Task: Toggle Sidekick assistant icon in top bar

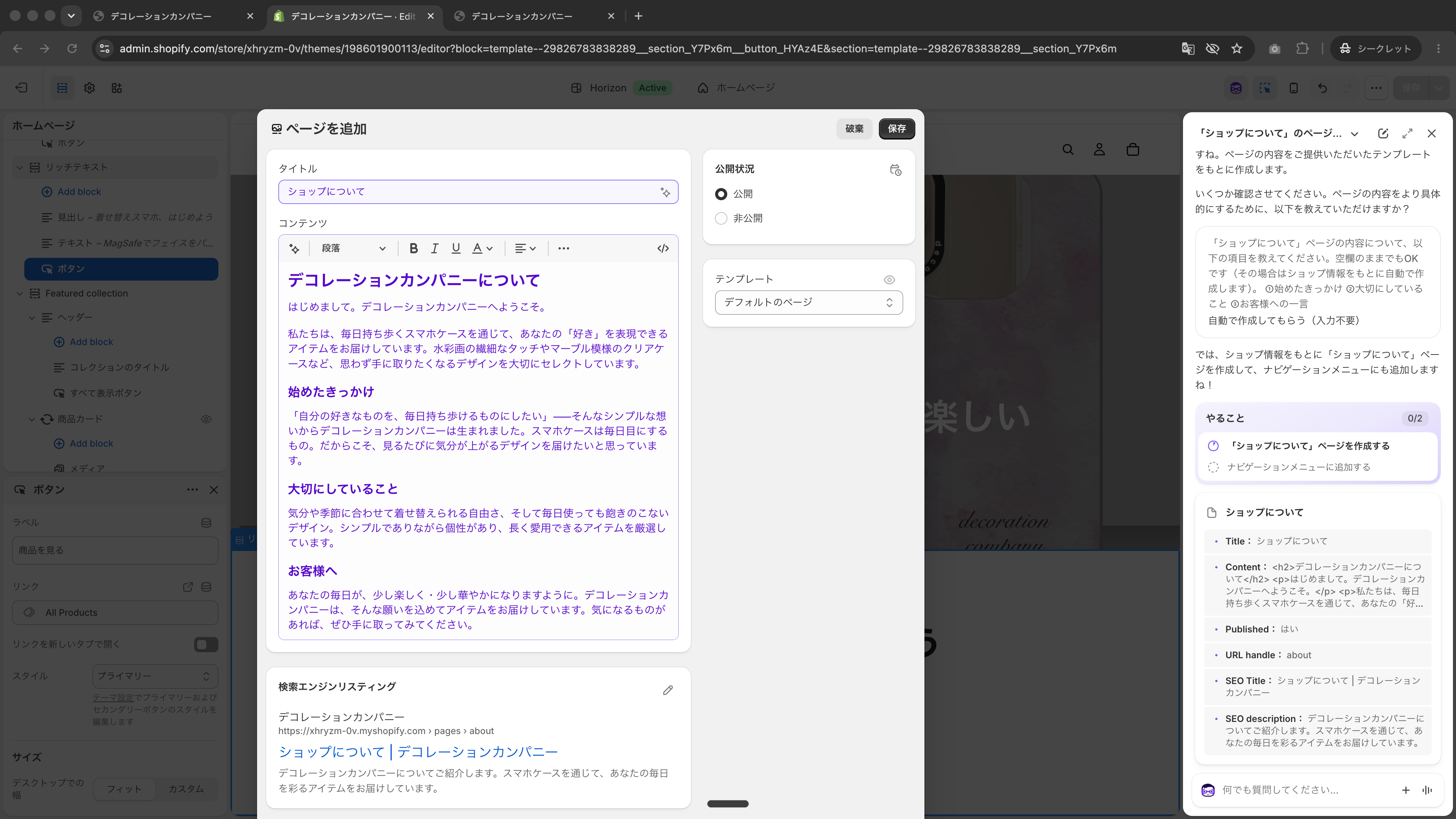Action: [x=1236, y=88]
